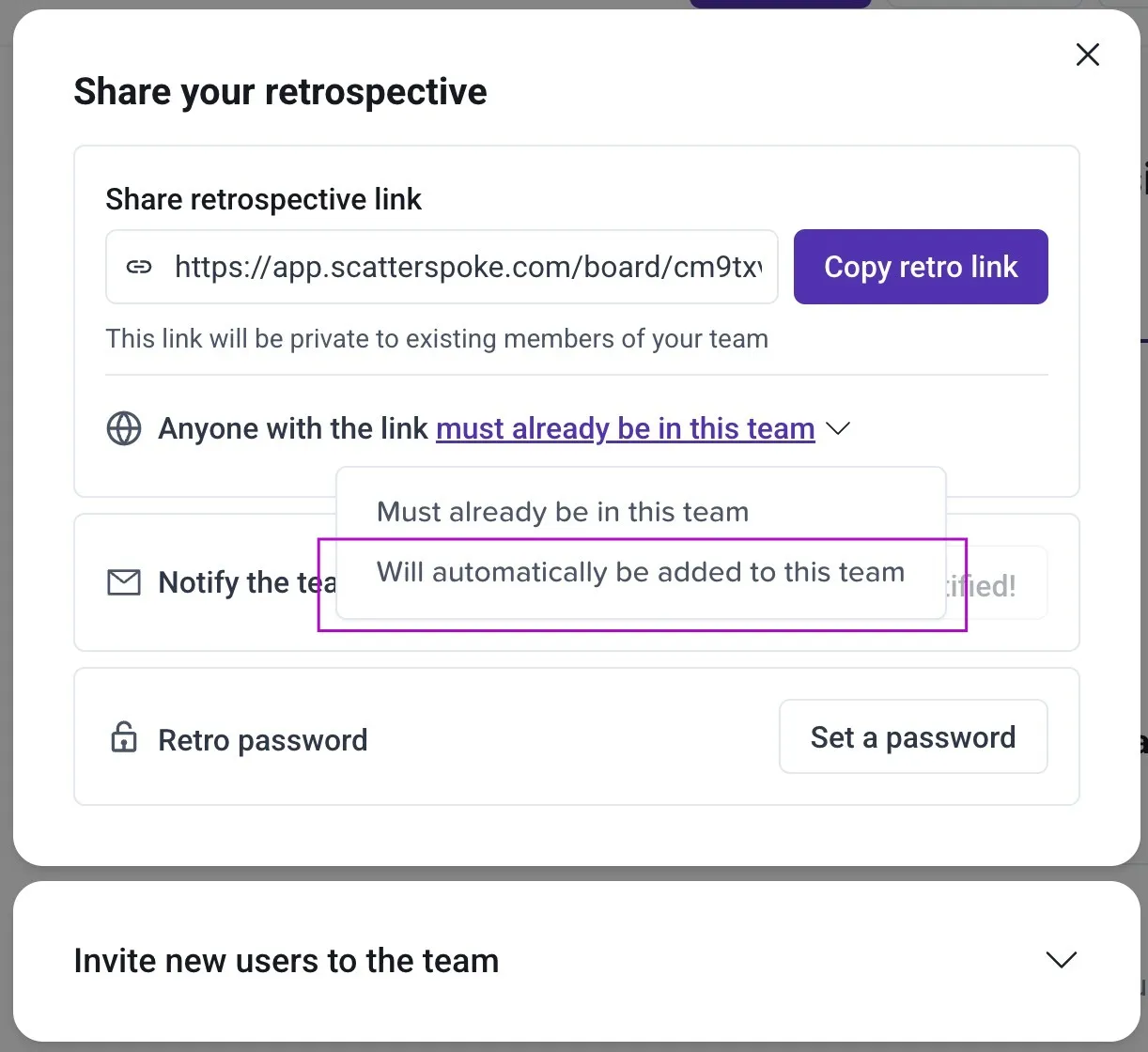Click the 'must already be in this team' link
This screenshot has height=1052, width=1148.
(625, 428)
